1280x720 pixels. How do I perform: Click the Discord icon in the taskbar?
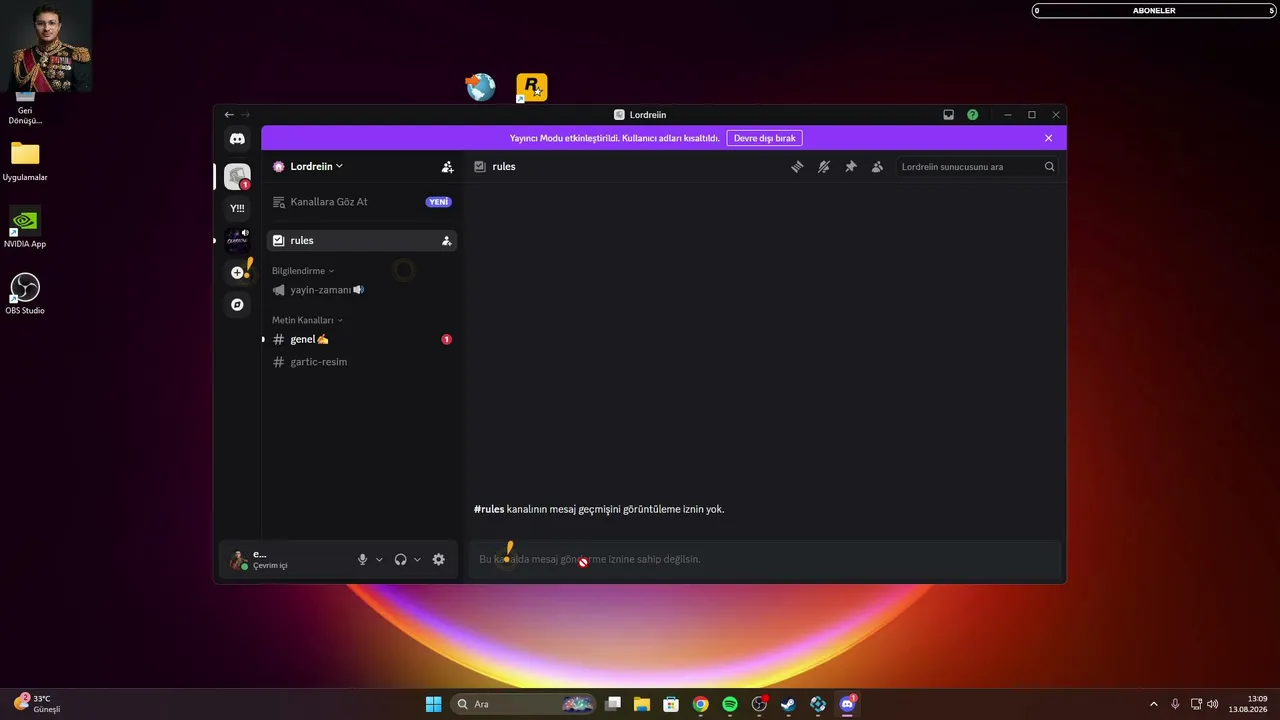(847, 704)
